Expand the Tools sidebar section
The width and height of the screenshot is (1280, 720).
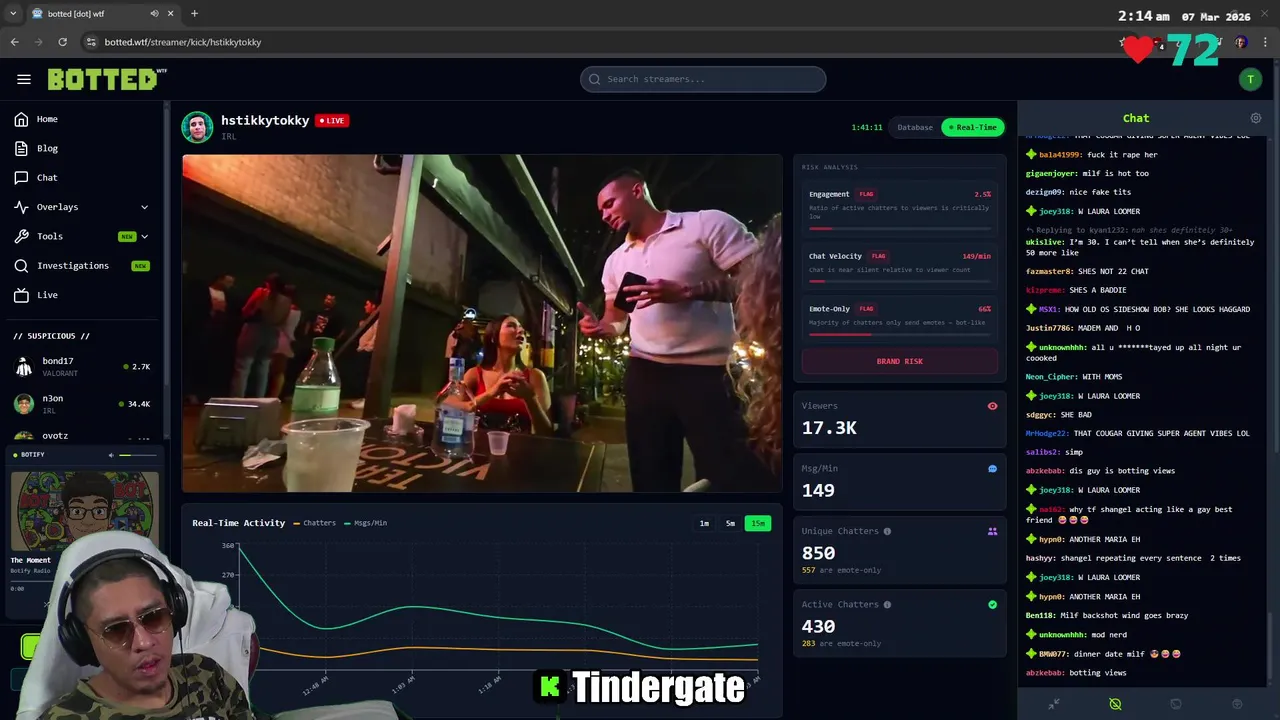point(82,236)
